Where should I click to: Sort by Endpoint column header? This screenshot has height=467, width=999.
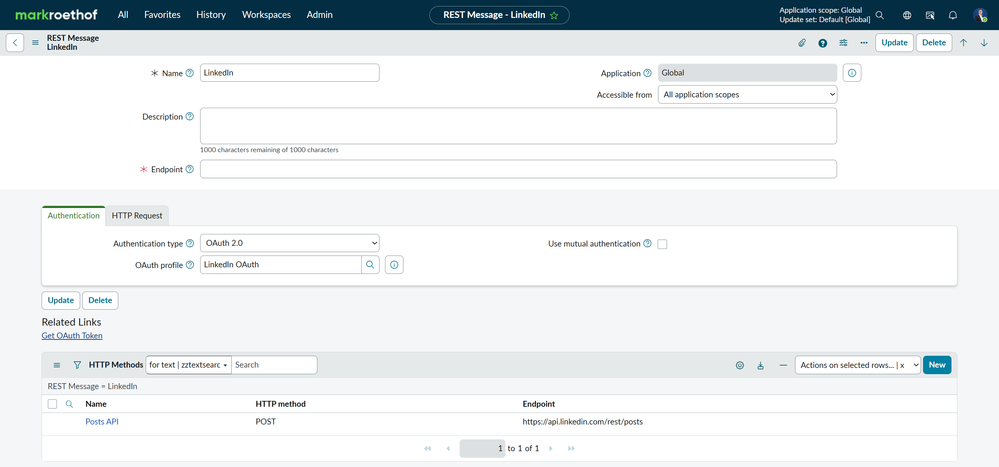[x=538, y=404]
